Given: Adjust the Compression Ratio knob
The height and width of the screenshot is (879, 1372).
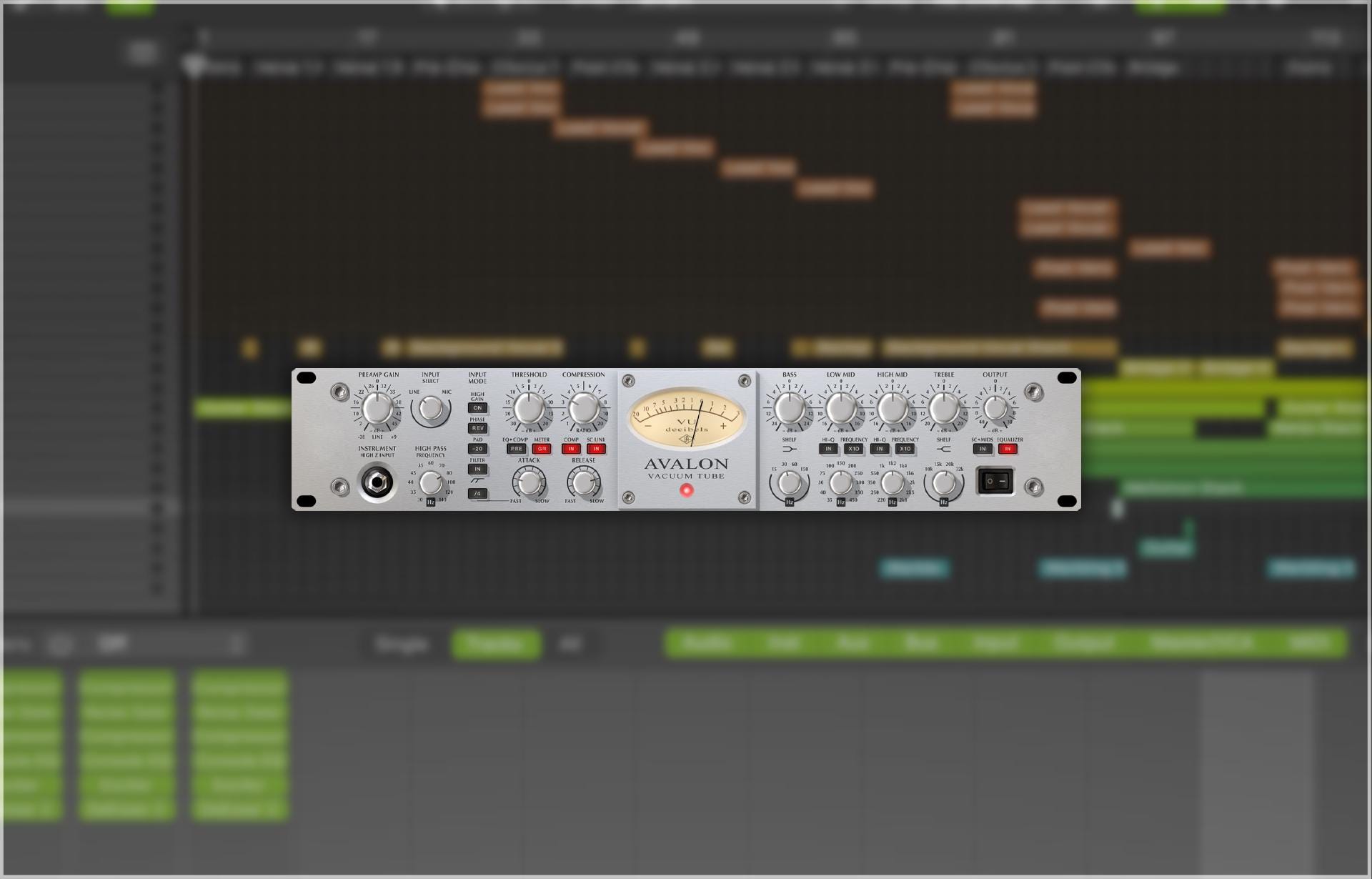Looking at the screenshot, I should point(584,409).
